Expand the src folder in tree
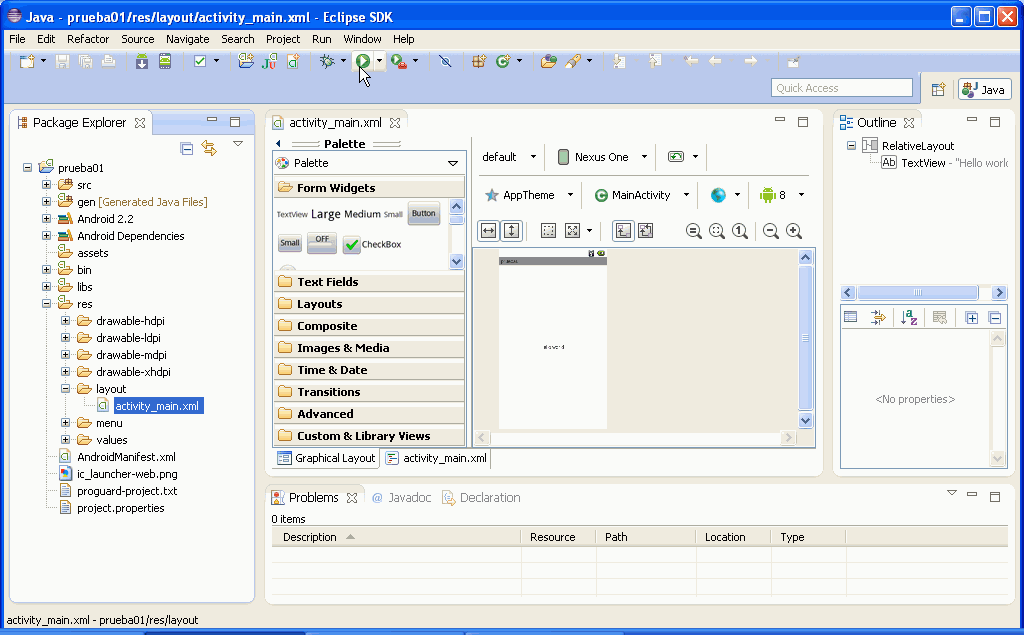 (46, 185)
